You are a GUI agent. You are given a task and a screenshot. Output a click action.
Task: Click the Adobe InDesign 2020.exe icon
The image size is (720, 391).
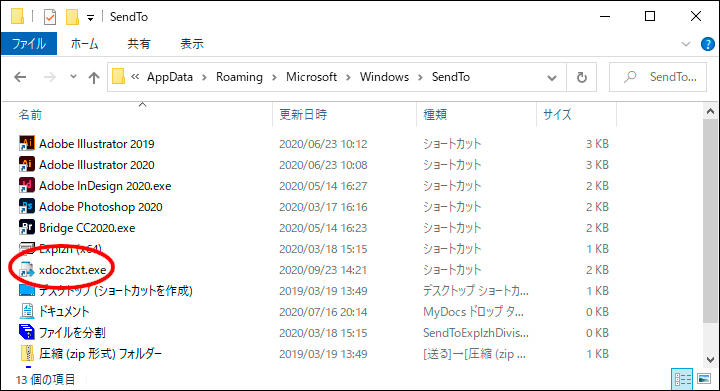pos(27,185)
